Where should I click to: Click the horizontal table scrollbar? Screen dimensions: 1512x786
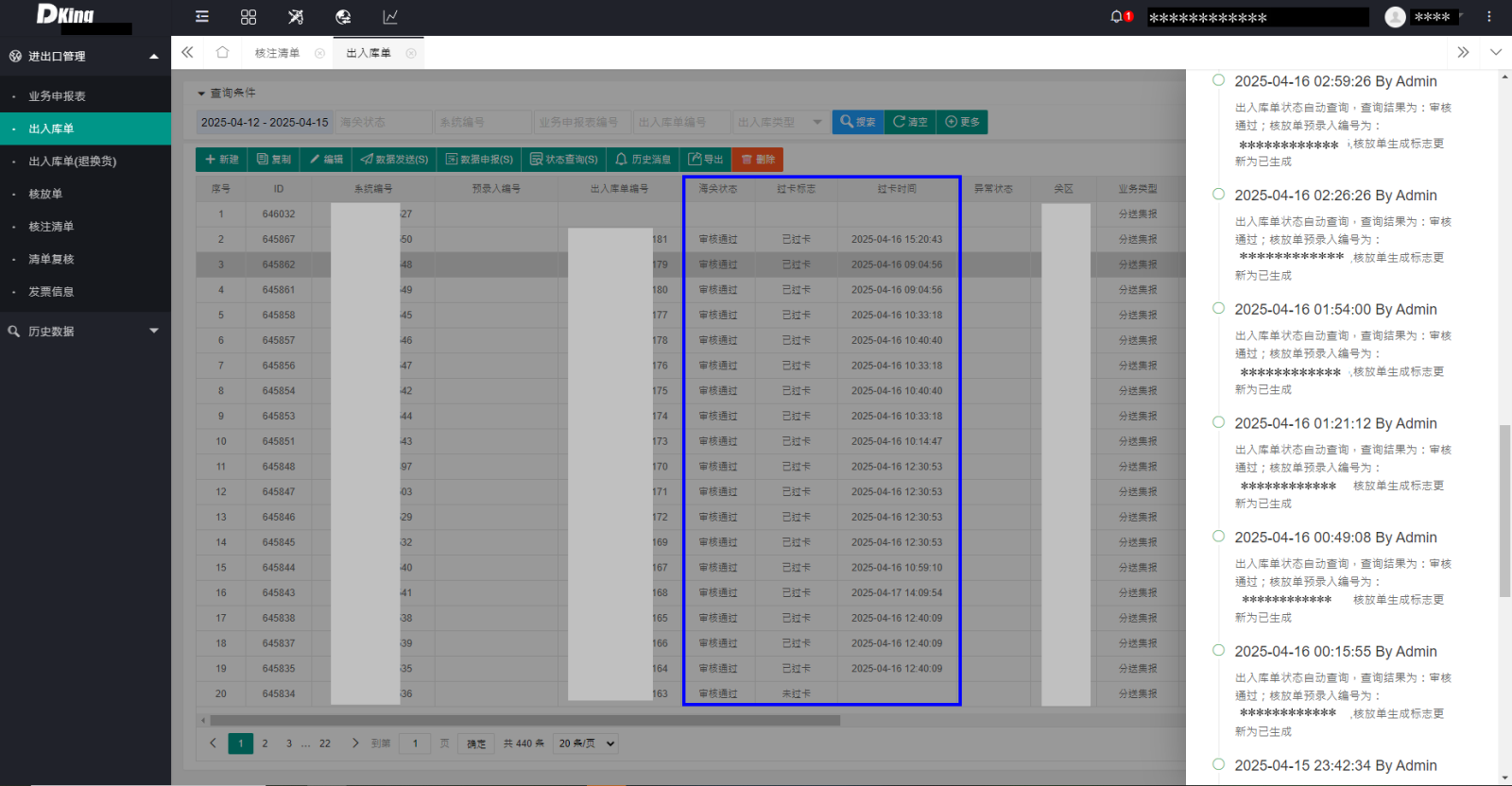(x=520, y=720)
